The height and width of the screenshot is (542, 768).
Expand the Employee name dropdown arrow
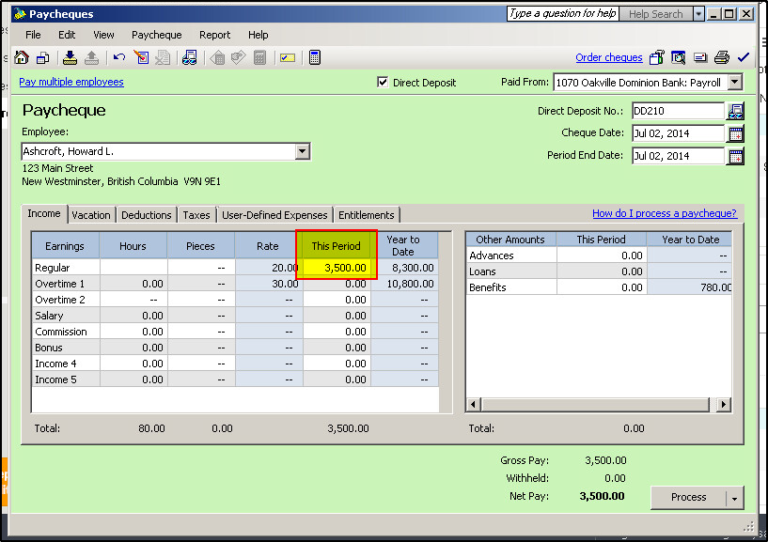point(302,151)
